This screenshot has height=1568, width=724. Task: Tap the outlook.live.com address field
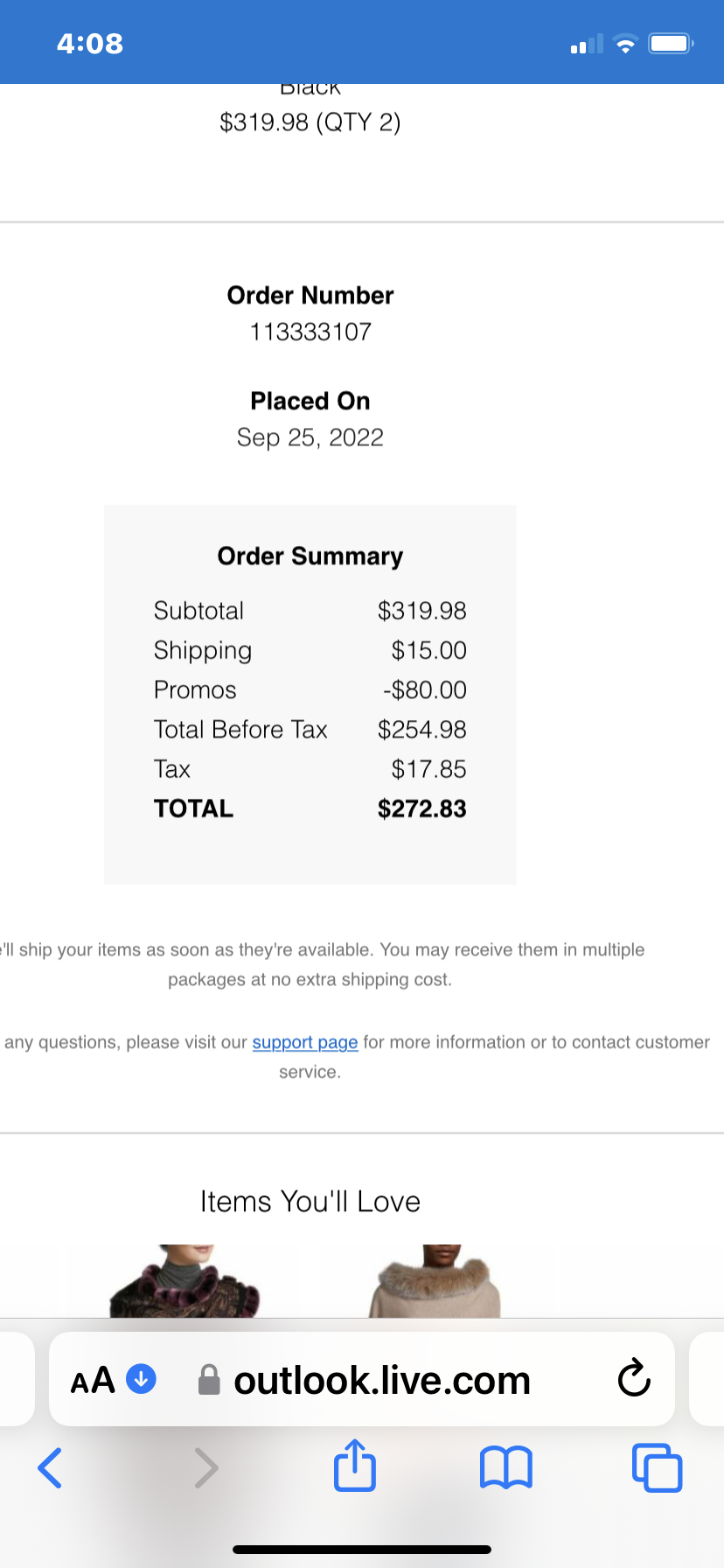pyautogui.click(x=382, y=1380)
